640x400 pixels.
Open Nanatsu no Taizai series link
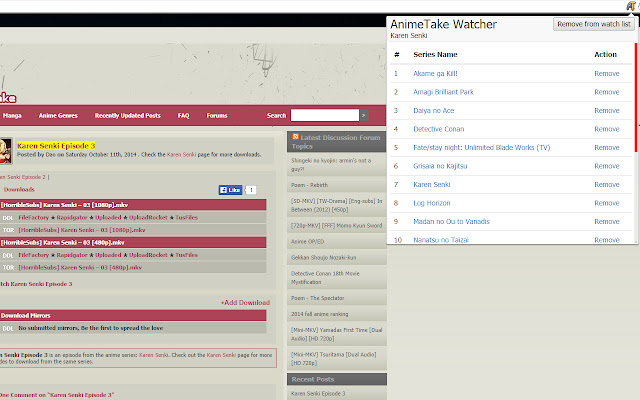(441, 240)
